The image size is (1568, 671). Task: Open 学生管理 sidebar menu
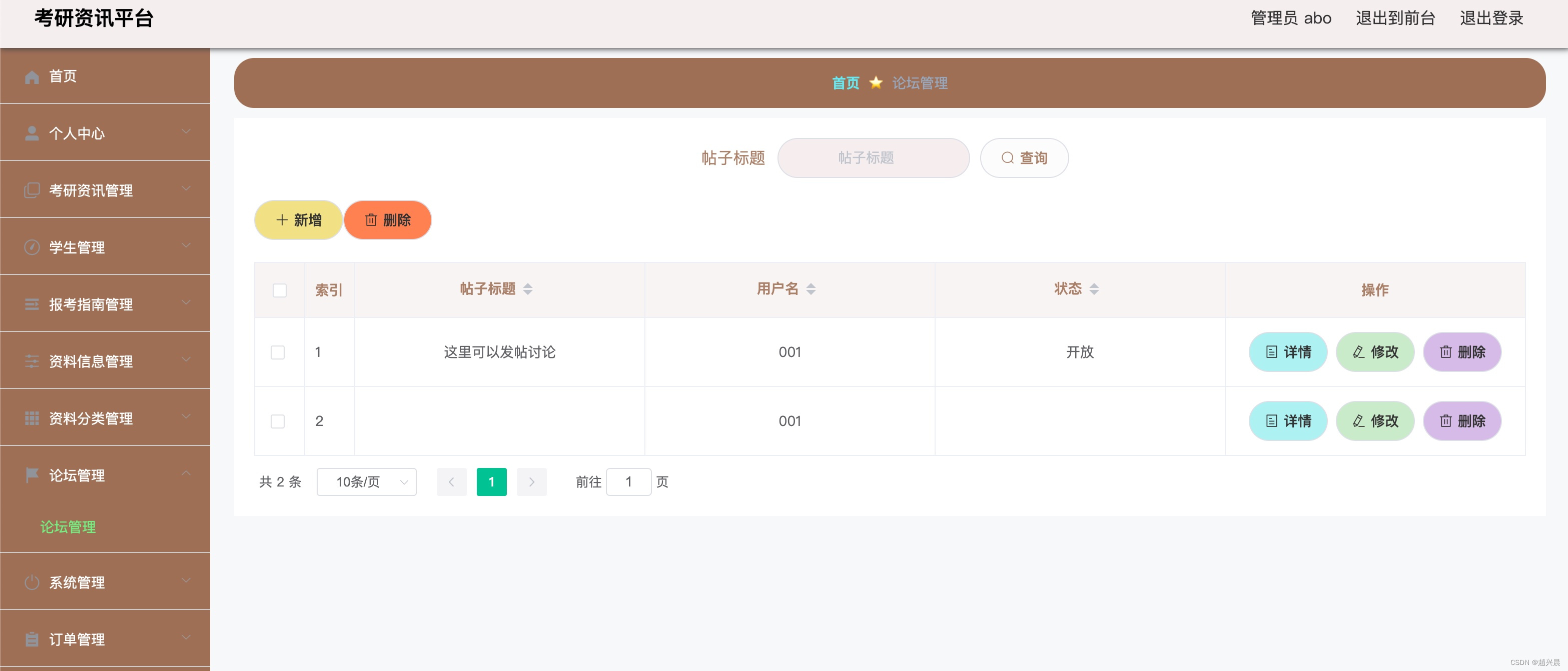click(105, 247)
